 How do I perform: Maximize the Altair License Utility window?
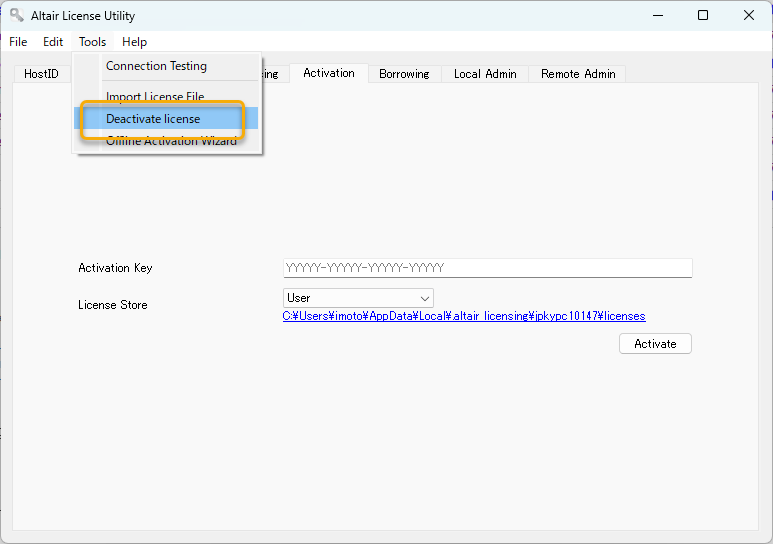703,15
